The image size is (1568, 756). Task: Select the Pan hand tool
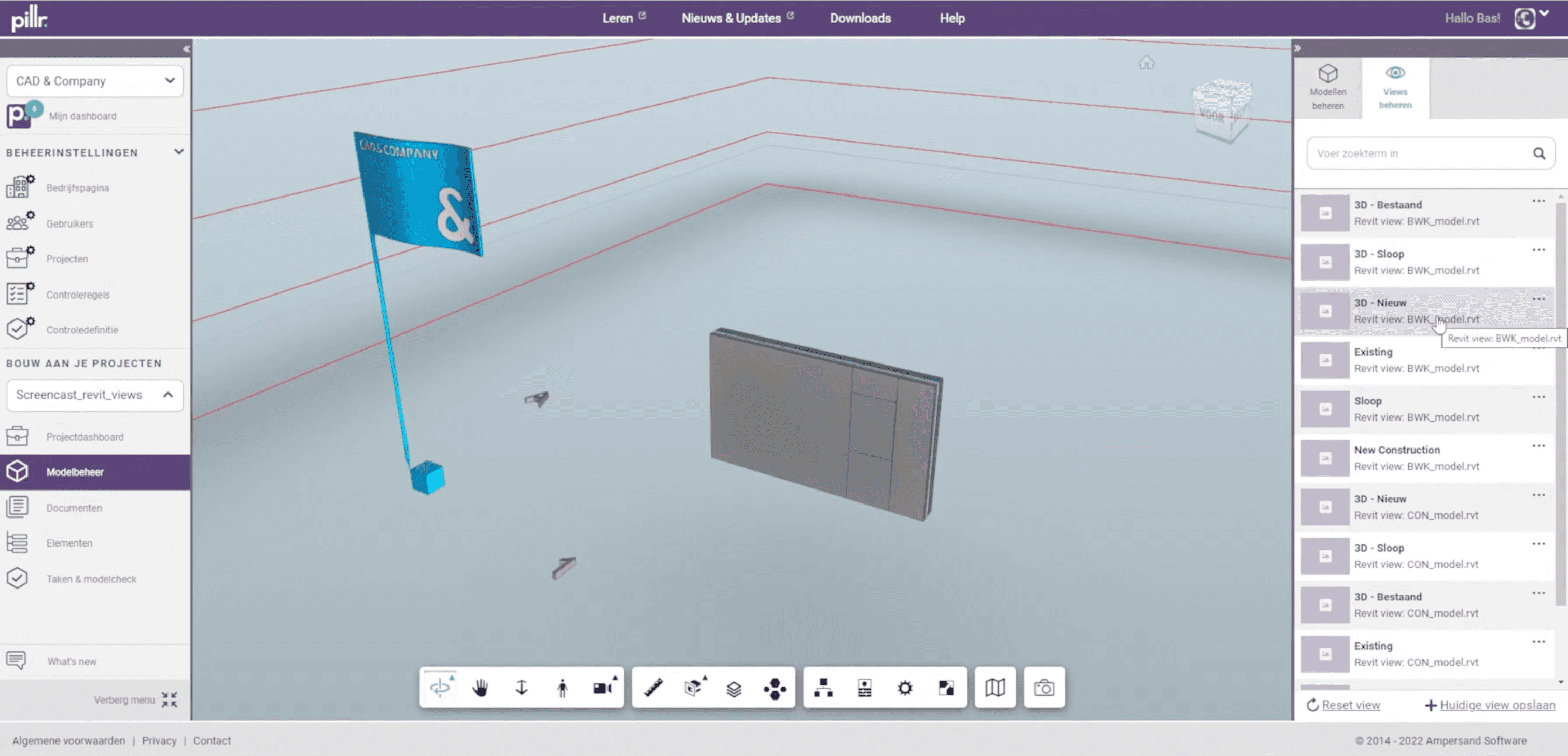click(480, 688)
